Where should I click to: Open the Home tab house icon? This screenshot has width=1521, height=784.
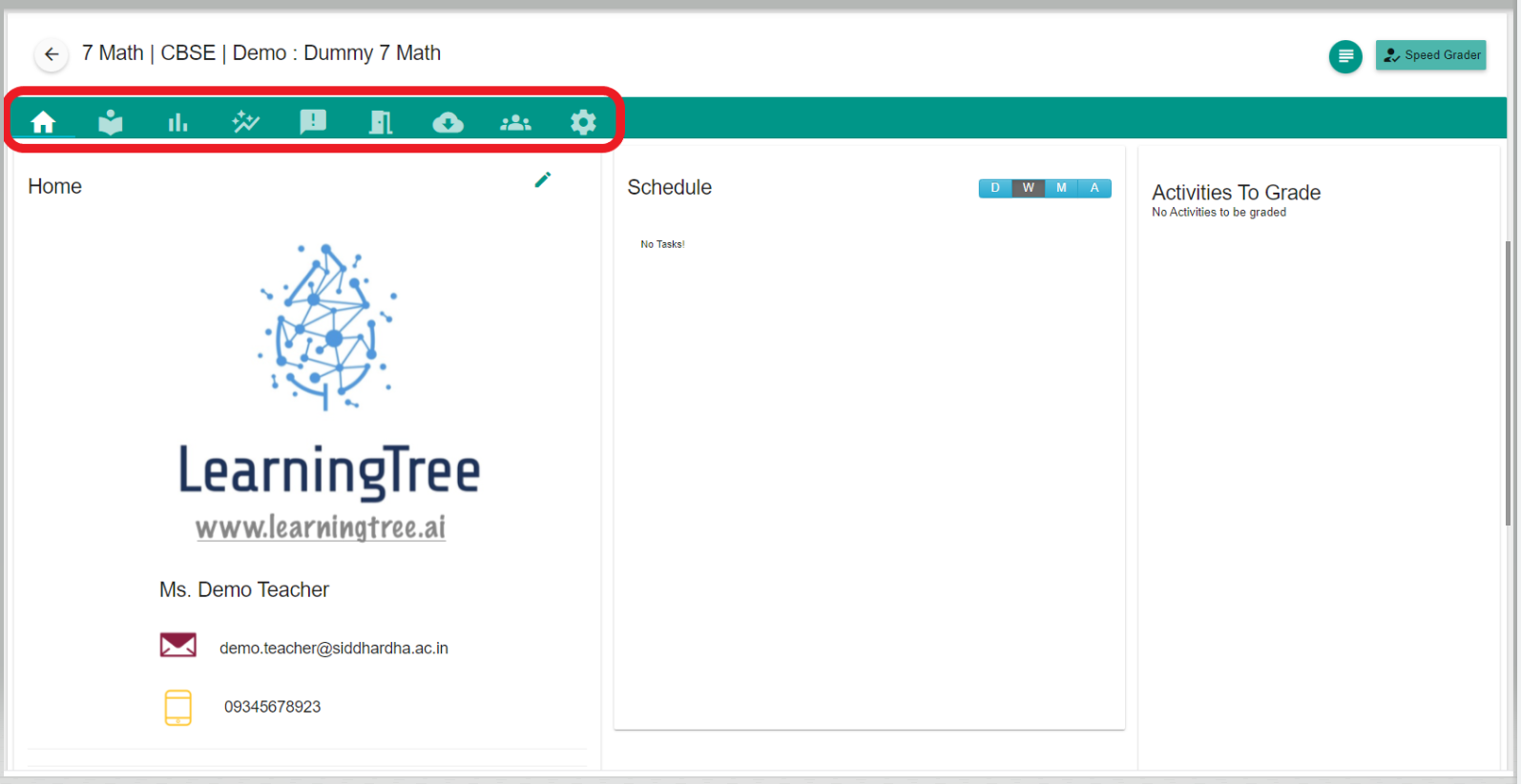(x=43, y=122)
